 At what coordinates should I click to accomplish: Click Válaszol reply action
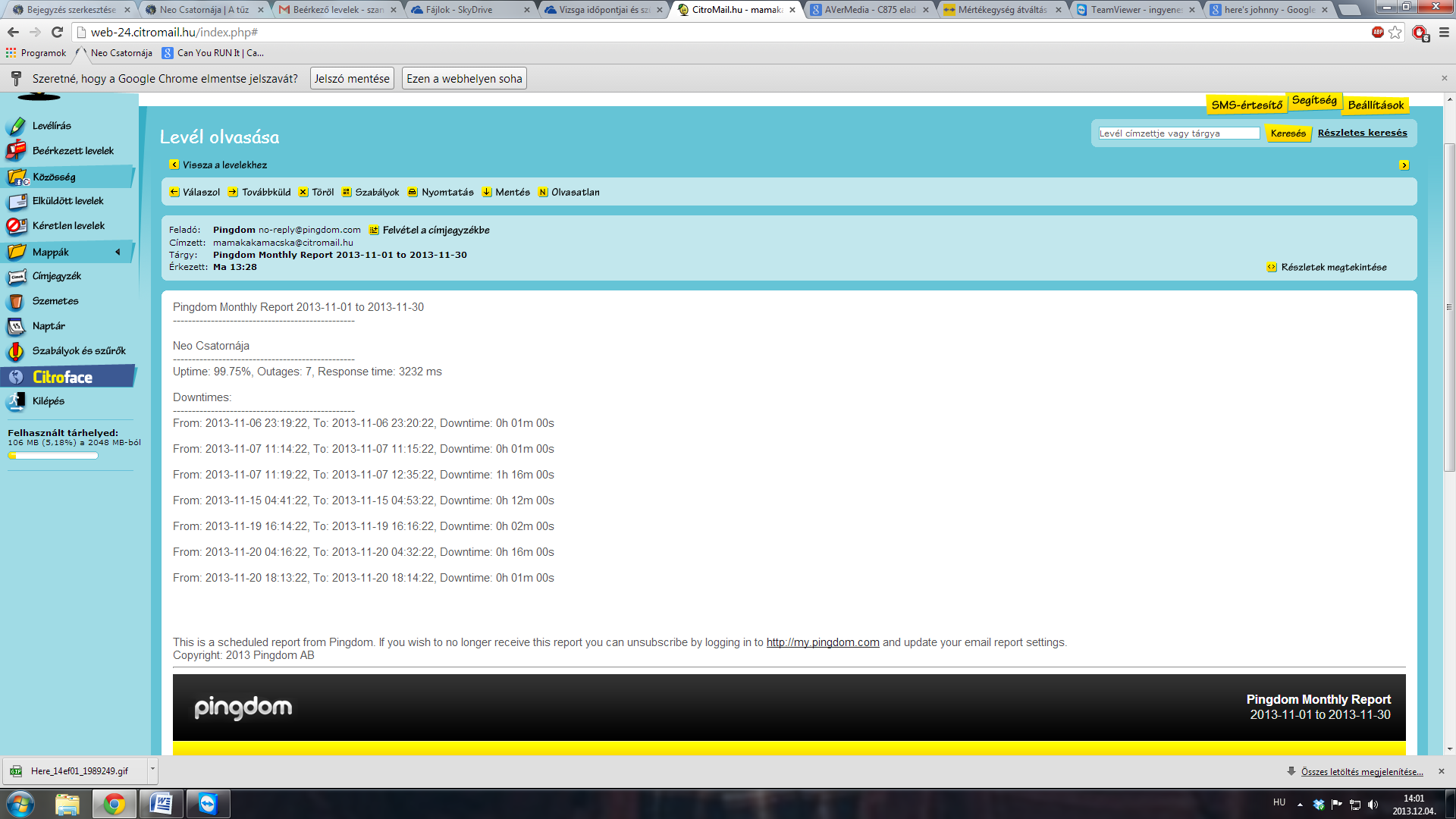coord(195,193)
